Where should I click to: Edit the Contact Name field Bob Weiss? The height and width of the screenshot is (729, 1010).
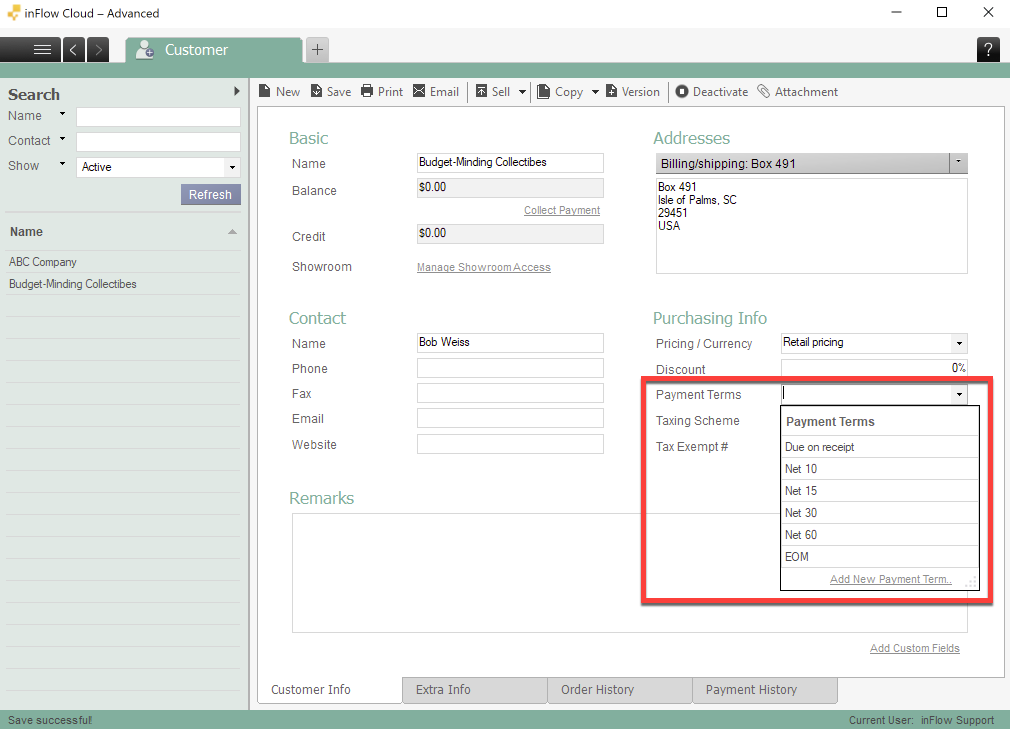tap(510, 343)
